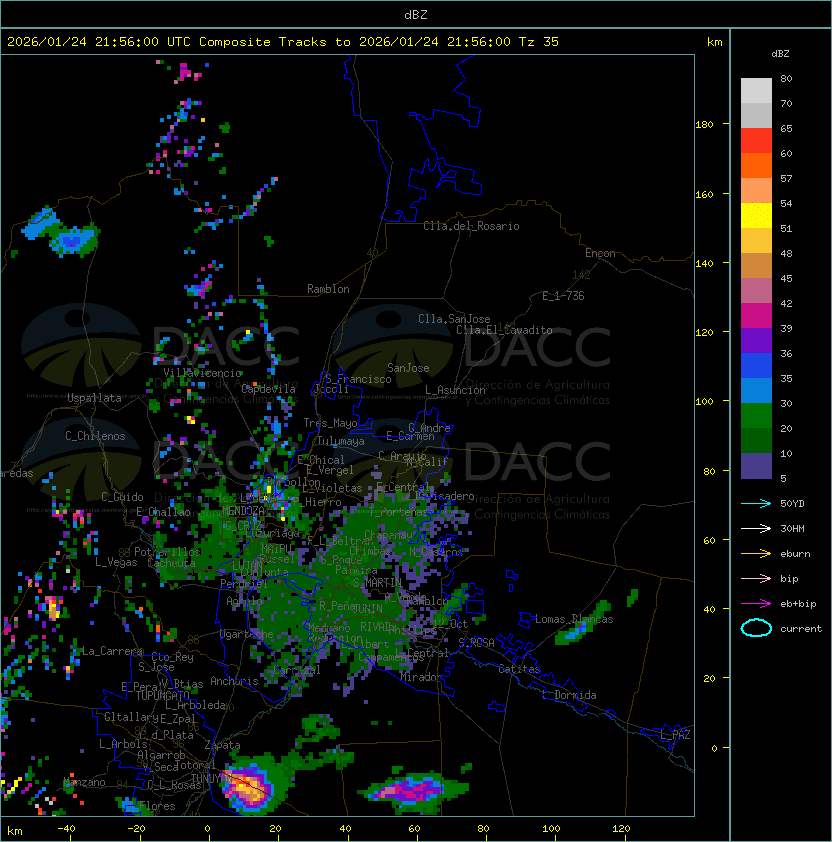The image size is (832, 842).
Task: Click the 180 tick on the right axis
Action: click(704, 125)
